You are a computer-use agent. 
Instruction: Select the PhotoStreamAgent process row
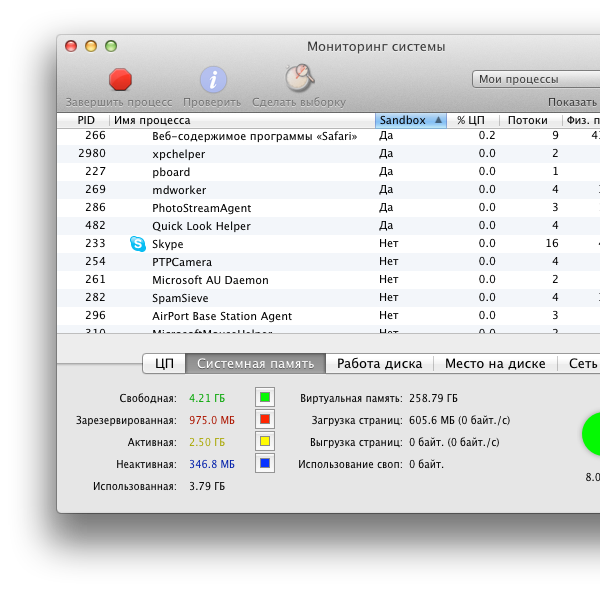328,207
